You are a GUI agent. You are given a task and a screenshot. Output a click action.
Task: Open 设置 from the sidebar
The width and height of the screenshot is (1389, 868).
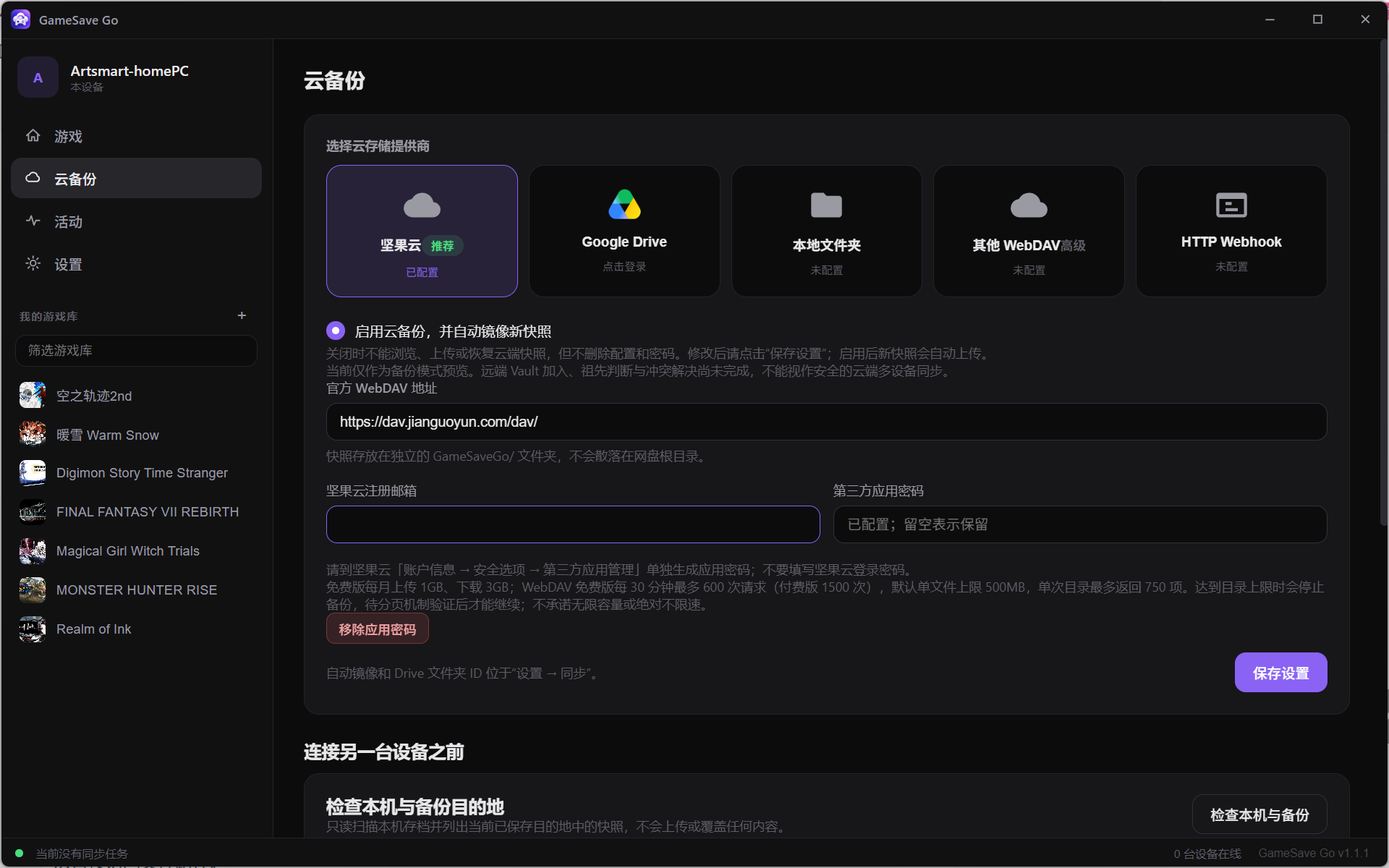click(x=136, y=264)
